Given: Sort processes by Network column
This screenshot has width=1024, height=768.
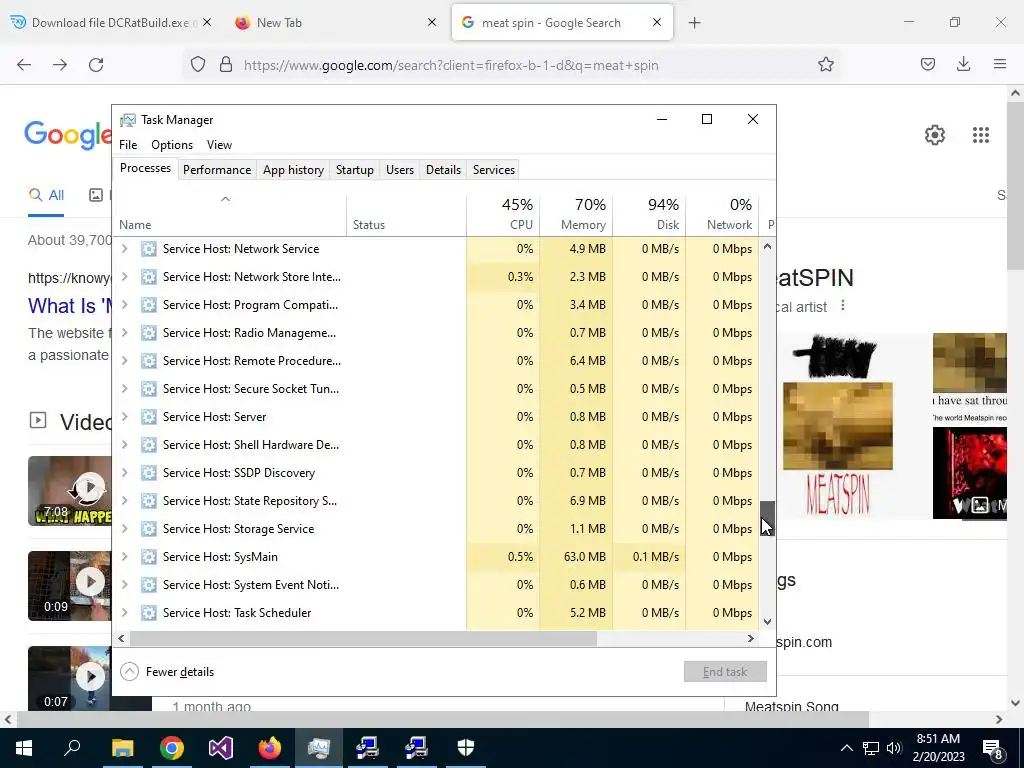Looking at the screenshot, I should tap(723, 215).
